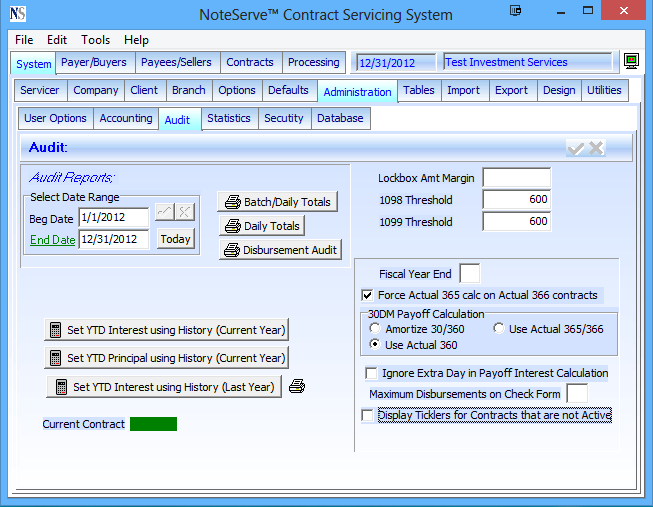The width and height of the screenshot is (653, 507).
Task: Click the date range cancel X icon
Action: pyautogui.click(x=184, y=212)
